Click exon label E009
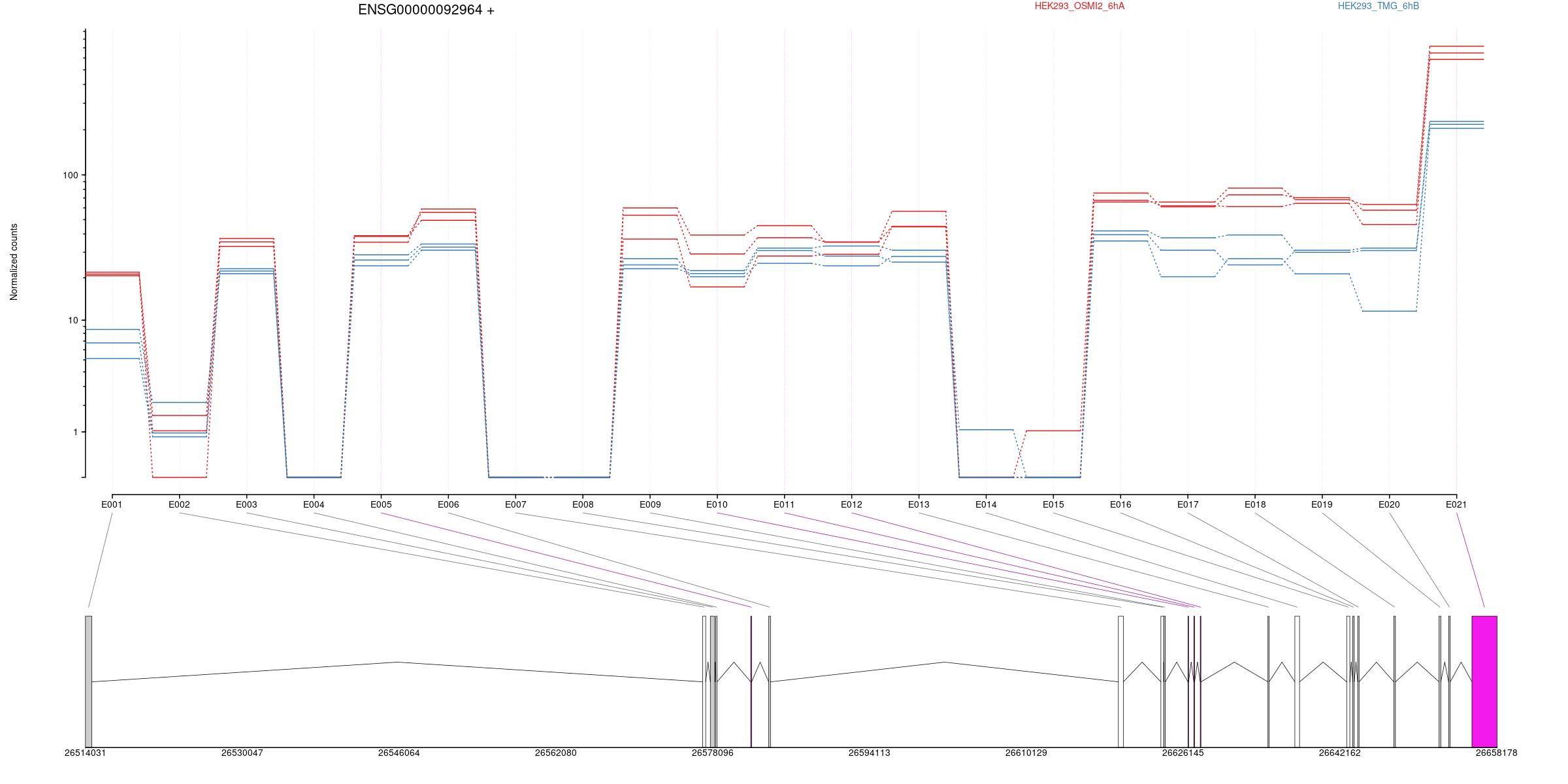Screen dimensions: 1568x784 (x=650, y=505)
